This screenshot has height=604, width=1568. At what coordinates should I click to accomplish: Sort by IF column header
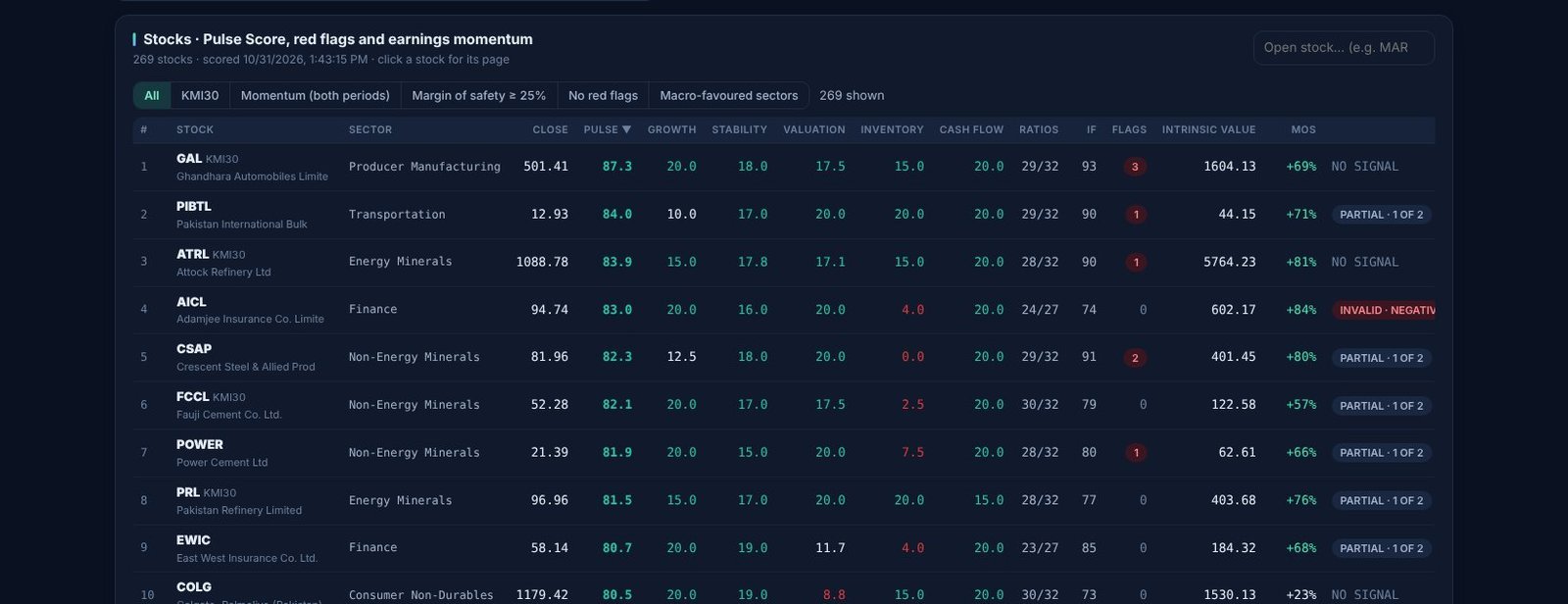[x=1092, y=129]
